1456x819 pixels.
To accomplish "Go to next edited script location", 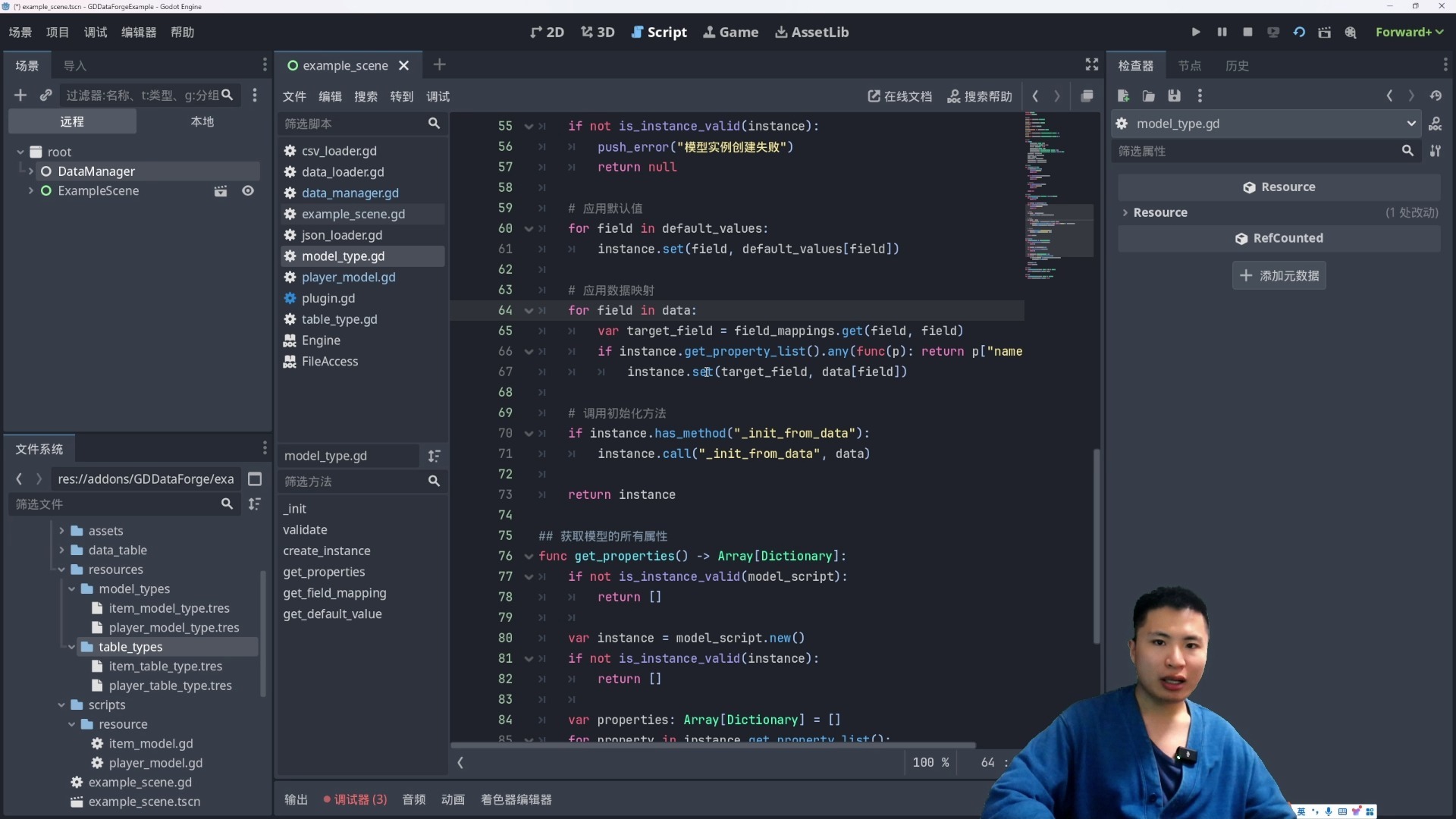I will (1057, 96).
